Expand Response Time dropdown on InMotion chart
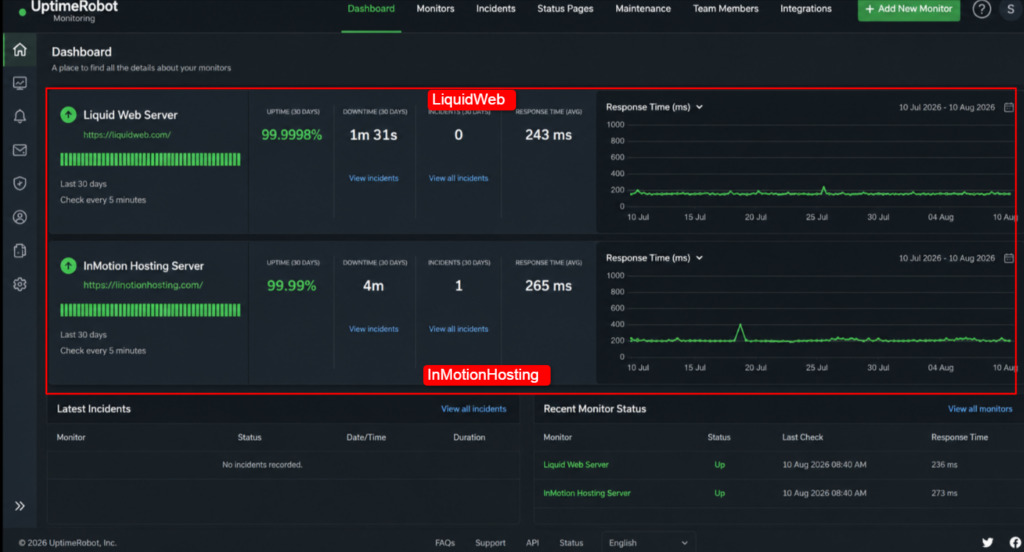 coord(654,258)
